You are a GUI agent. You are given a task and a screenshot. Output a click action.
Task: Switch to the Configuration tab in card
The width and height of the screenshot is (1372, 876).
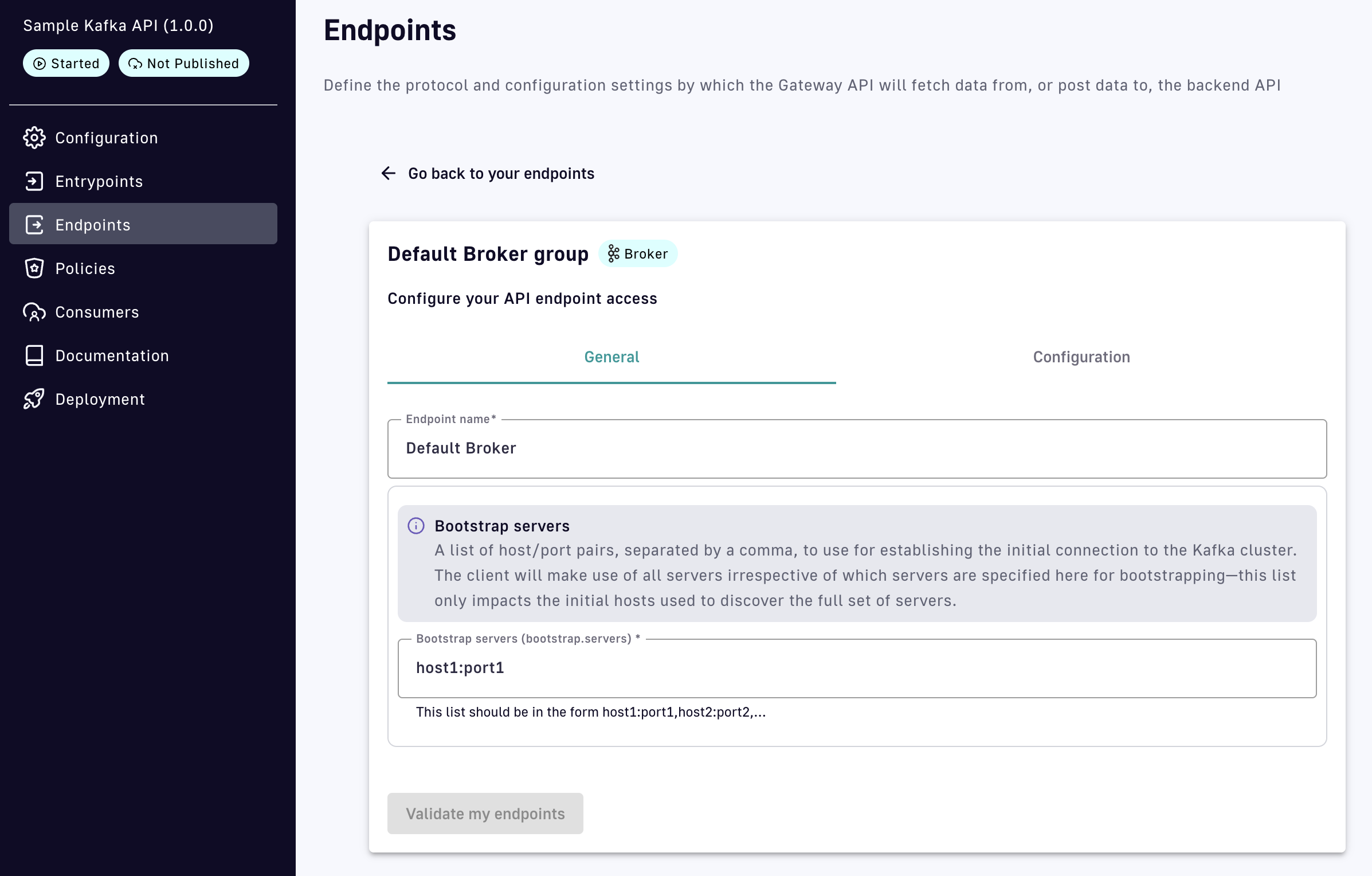[x=1081, y=357]
